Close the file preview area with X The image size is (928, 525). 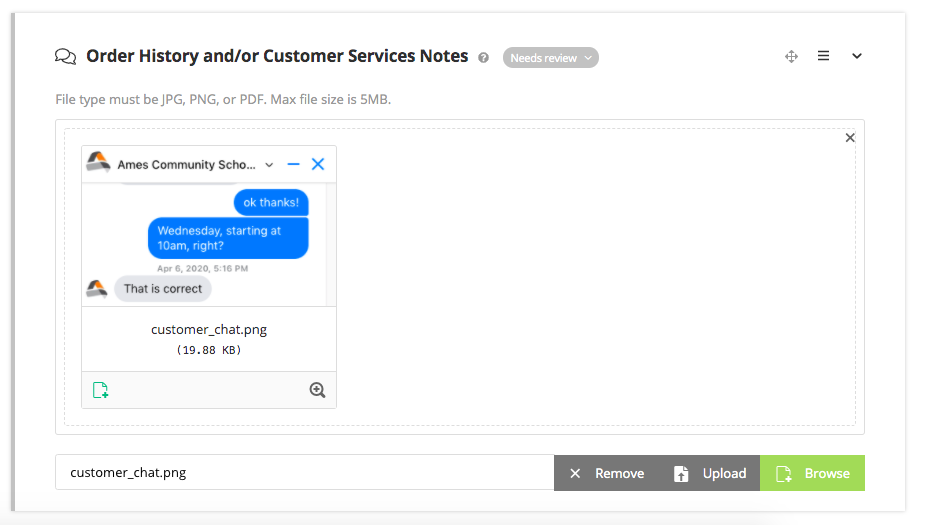pyautogui.click(x=850, y=138)
